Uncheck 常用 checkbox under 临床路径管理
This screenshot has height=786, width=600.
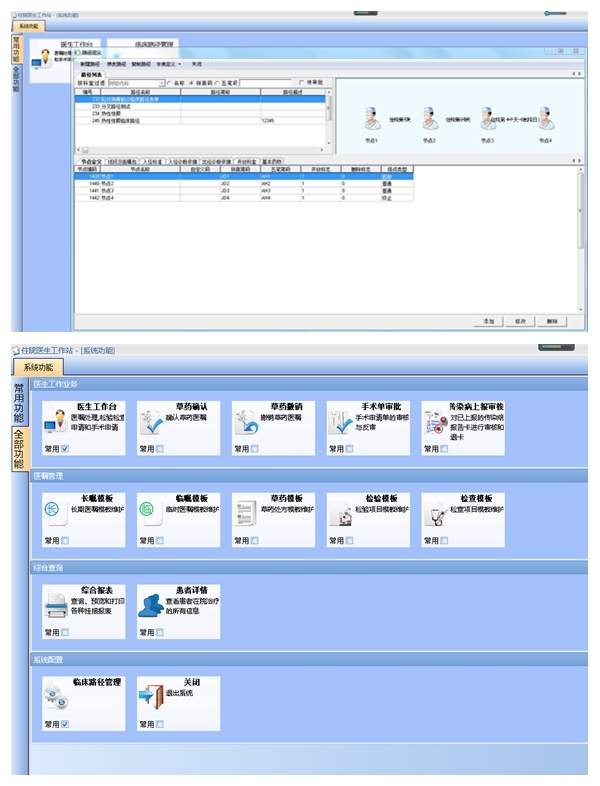pyautogui.click(x=65, y=724)
